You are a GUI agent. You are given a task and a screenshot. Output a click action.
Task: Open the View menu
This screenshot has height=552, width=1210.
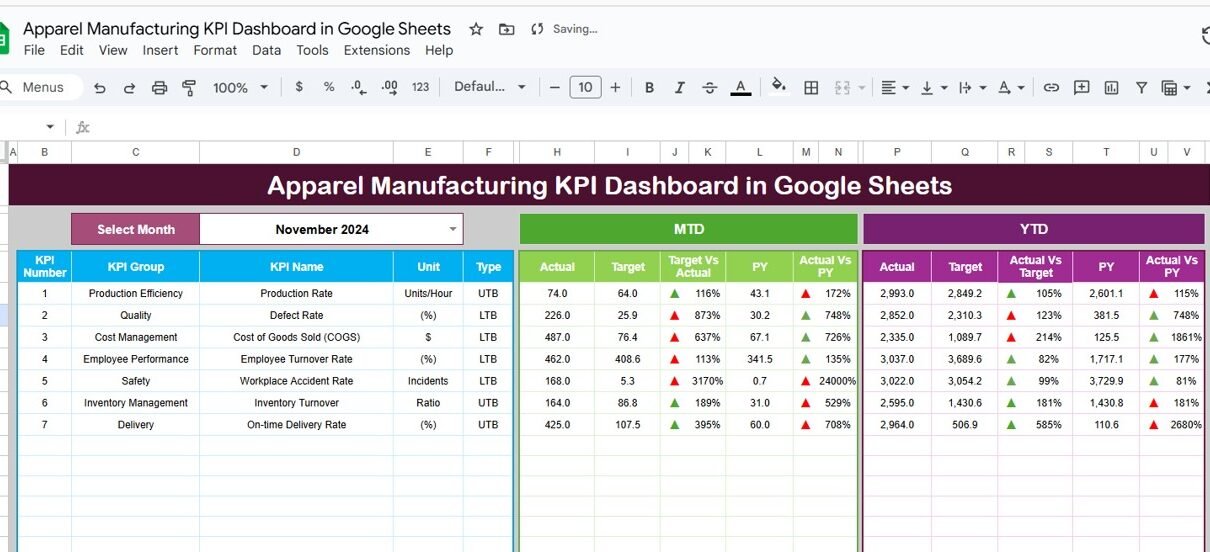(x=113, y=50)
